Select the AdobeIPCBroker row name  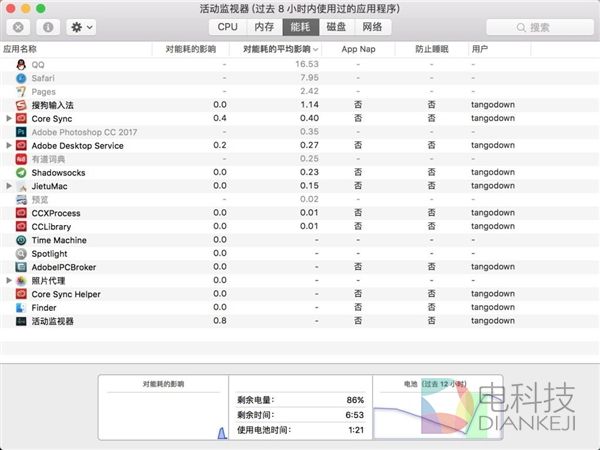(64, 267)
